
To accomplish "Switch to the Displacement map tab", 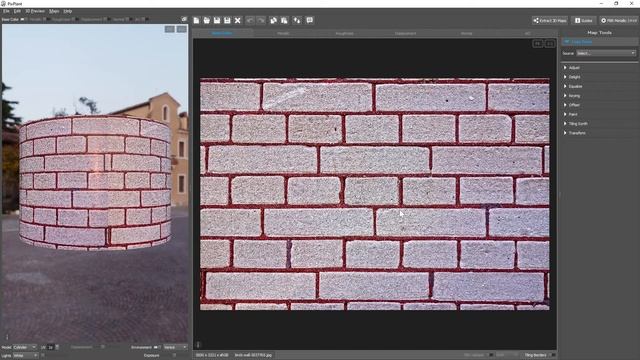I will 405,33.
